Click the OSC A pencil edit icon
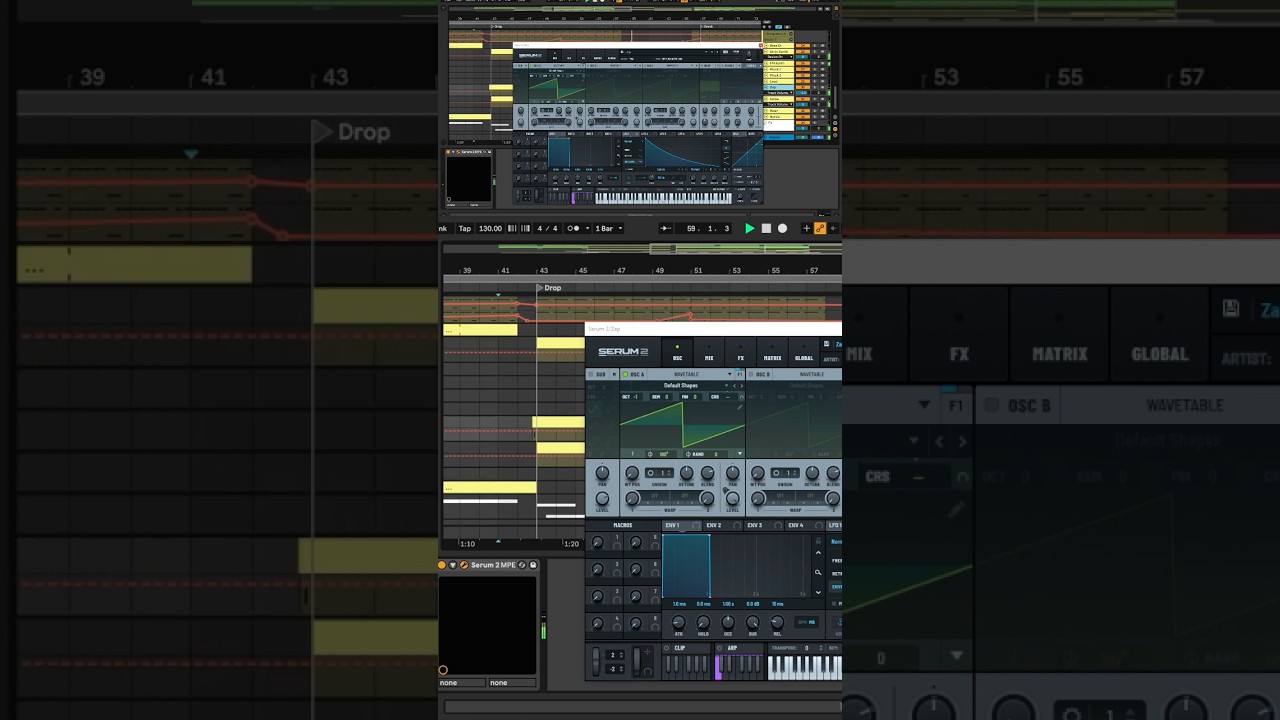 coord(739,407)
